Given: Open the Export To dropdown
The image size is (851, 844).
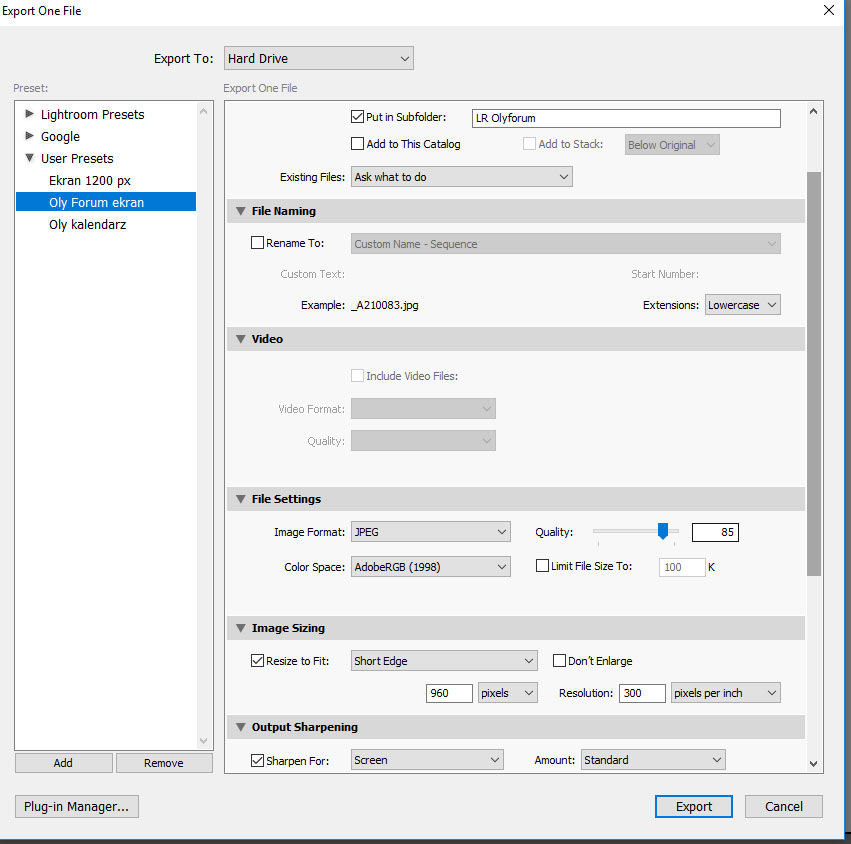Looking at the screenshot, I should click(x=318, y=59).
